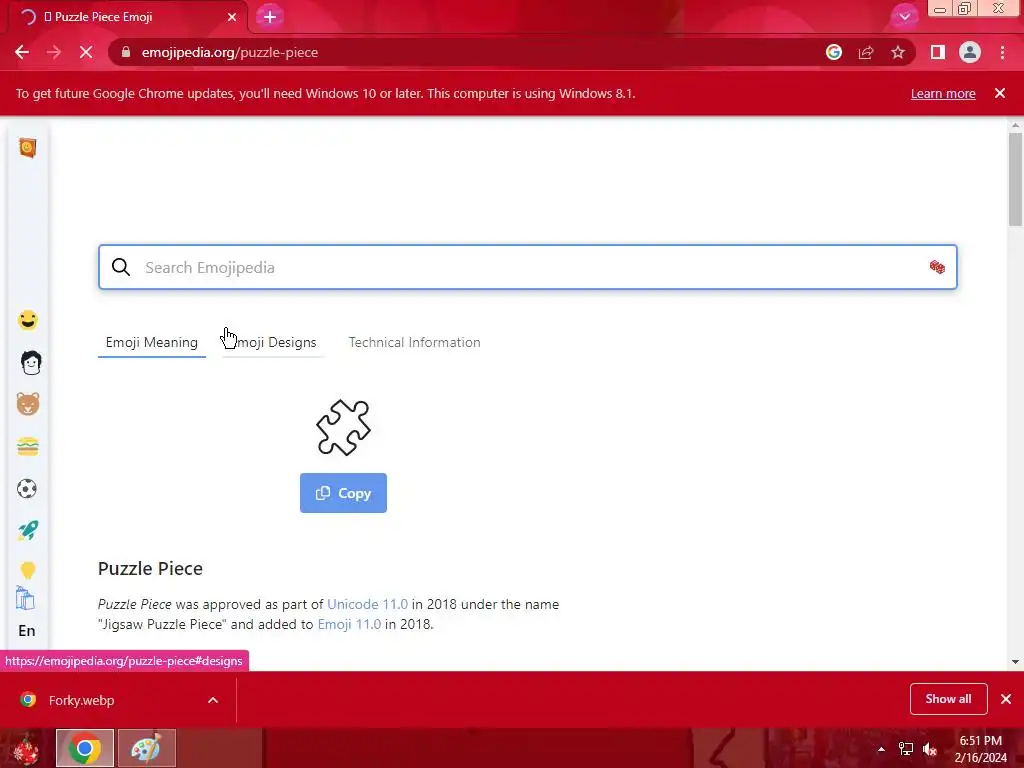Click the address bar URL emojipedia.org/puzzle-piece
Viewport: 1024px width, 768px height.
tap(230, 52)
